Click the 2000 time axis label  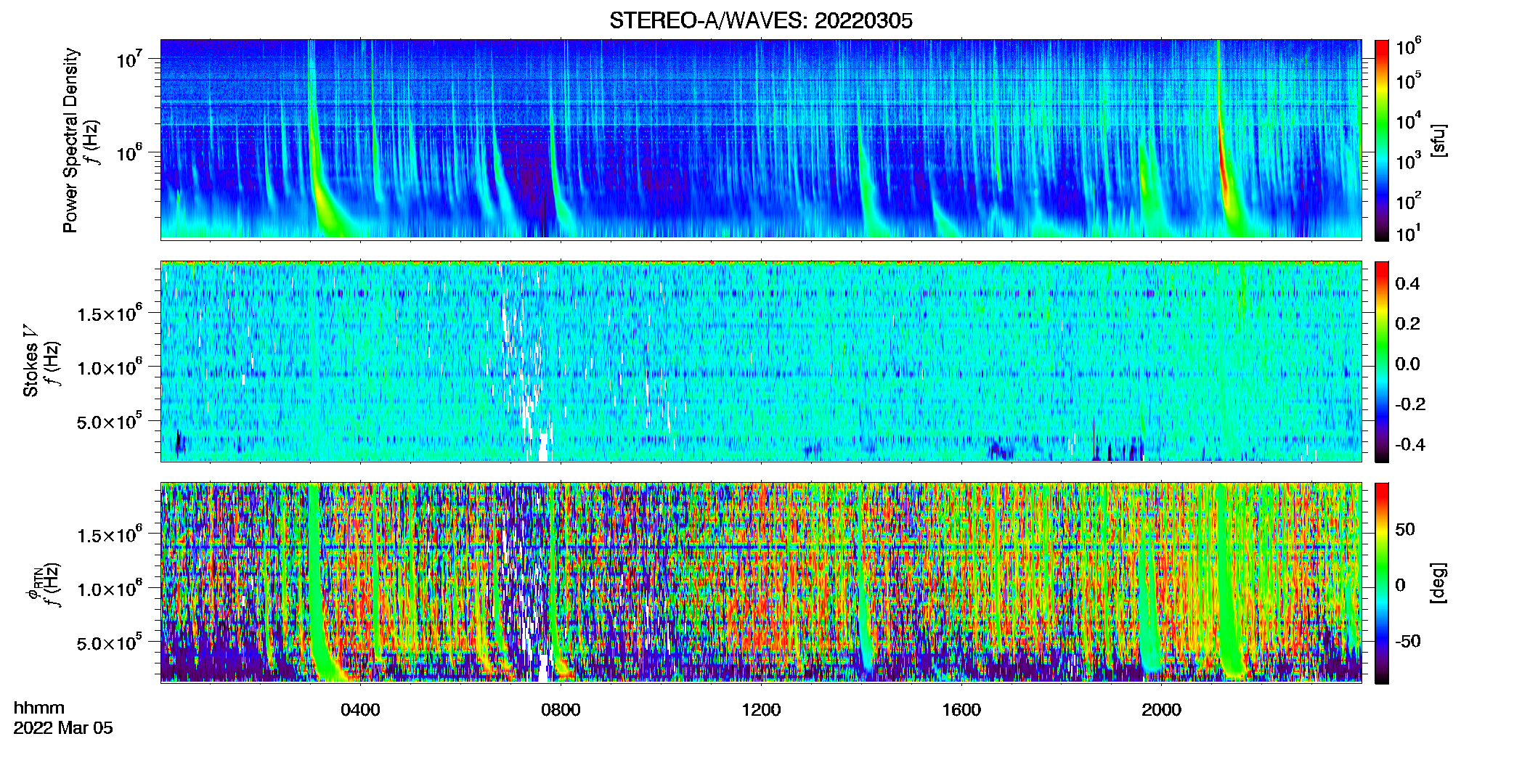coord(1161,710)
